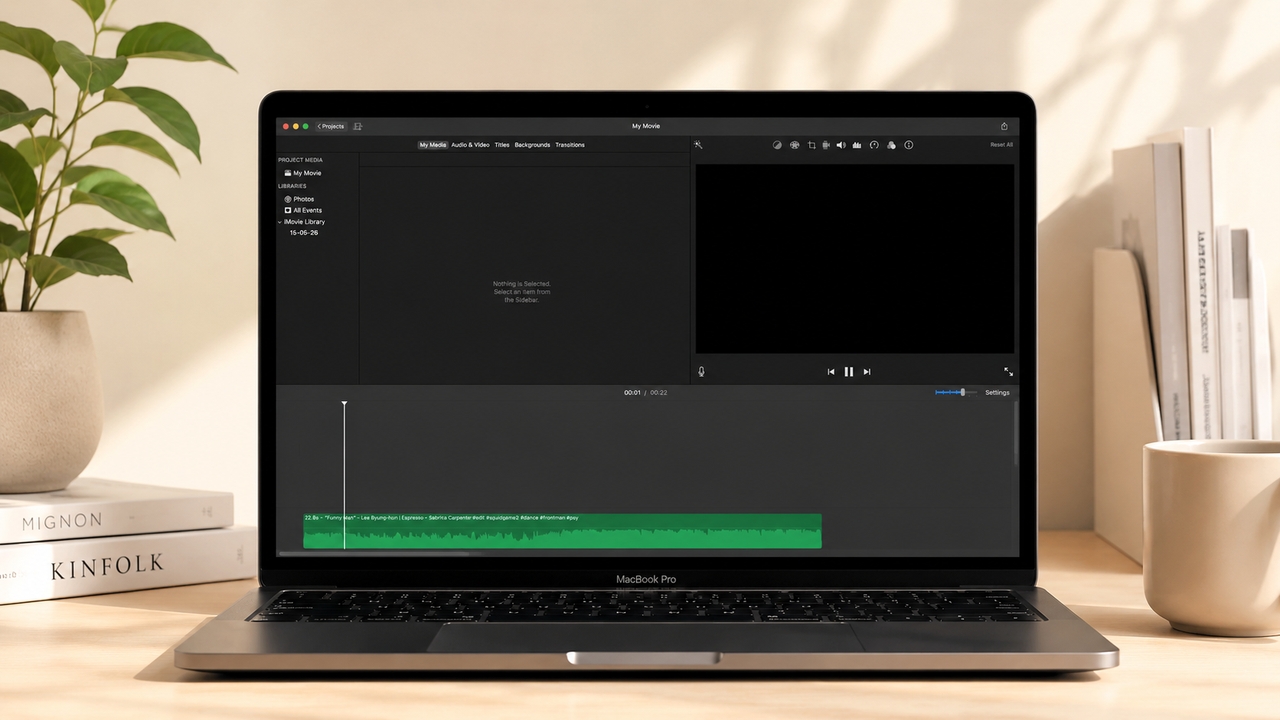This screenshot has width=1280, height=720.
Task: Click the Share icon in the title bar
Action: coord(1004,126)
